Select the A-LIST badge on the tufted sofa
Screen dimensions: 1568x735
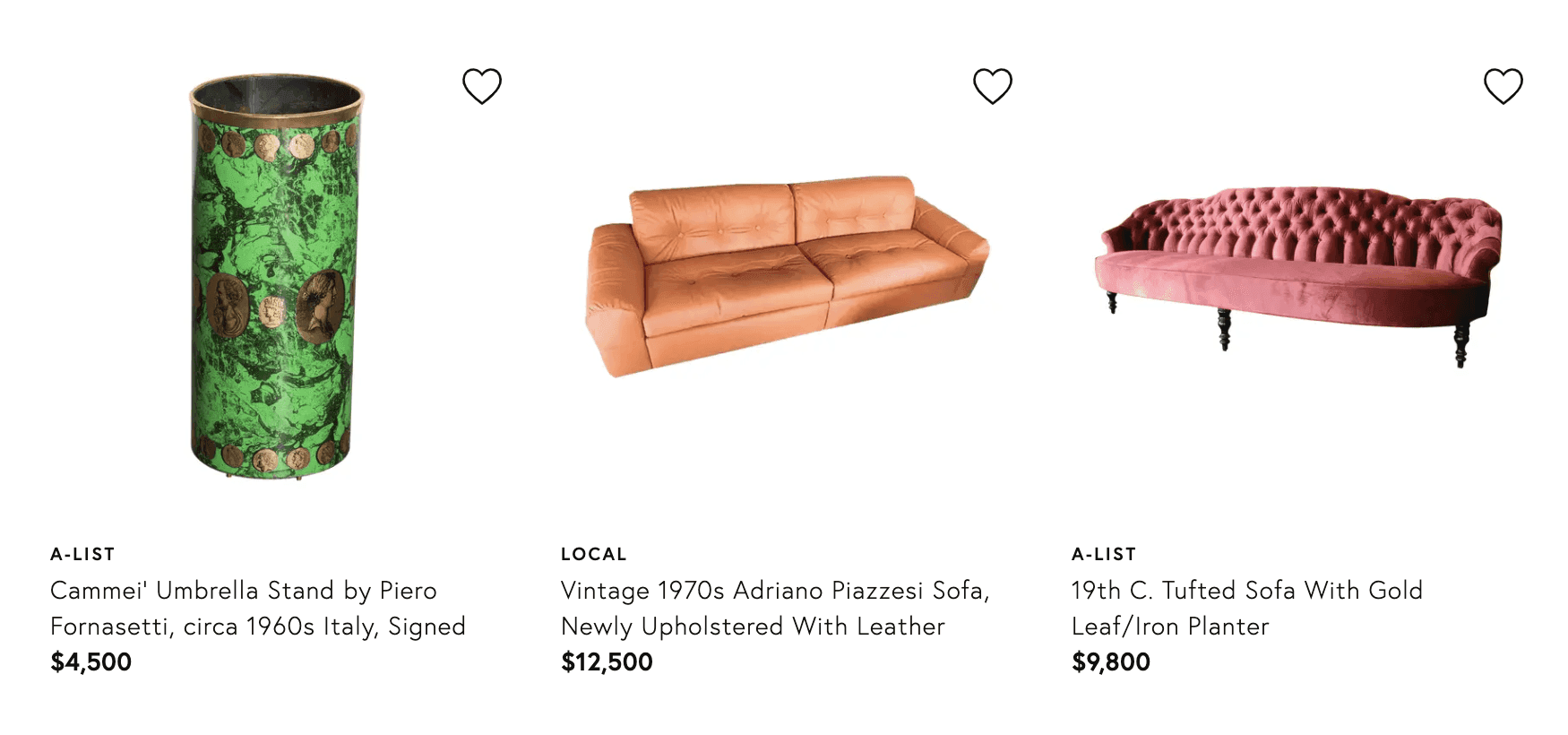click(x=1103, y=554)
